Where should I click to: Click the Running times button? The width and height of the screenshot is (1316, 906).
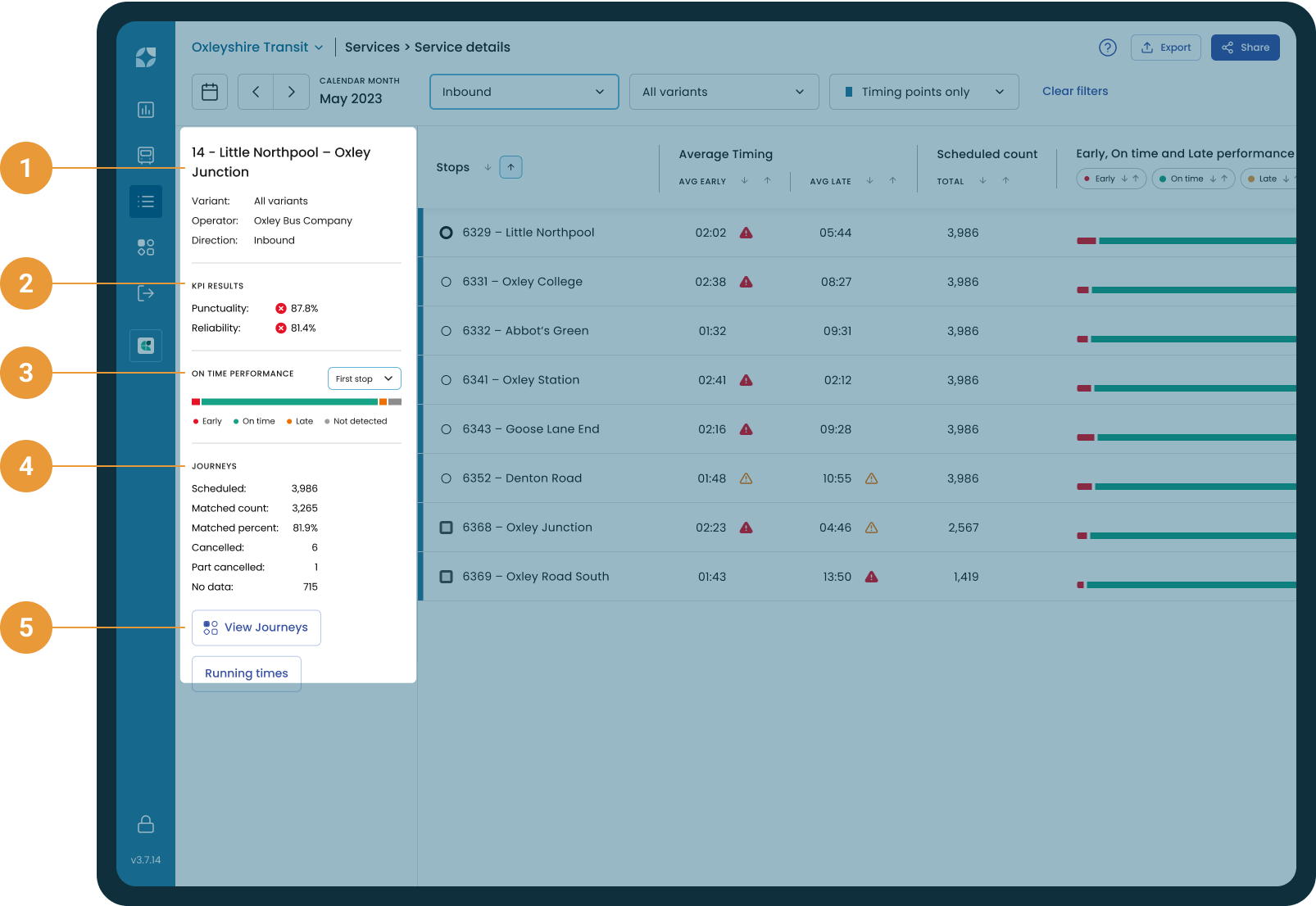(247, 673)
